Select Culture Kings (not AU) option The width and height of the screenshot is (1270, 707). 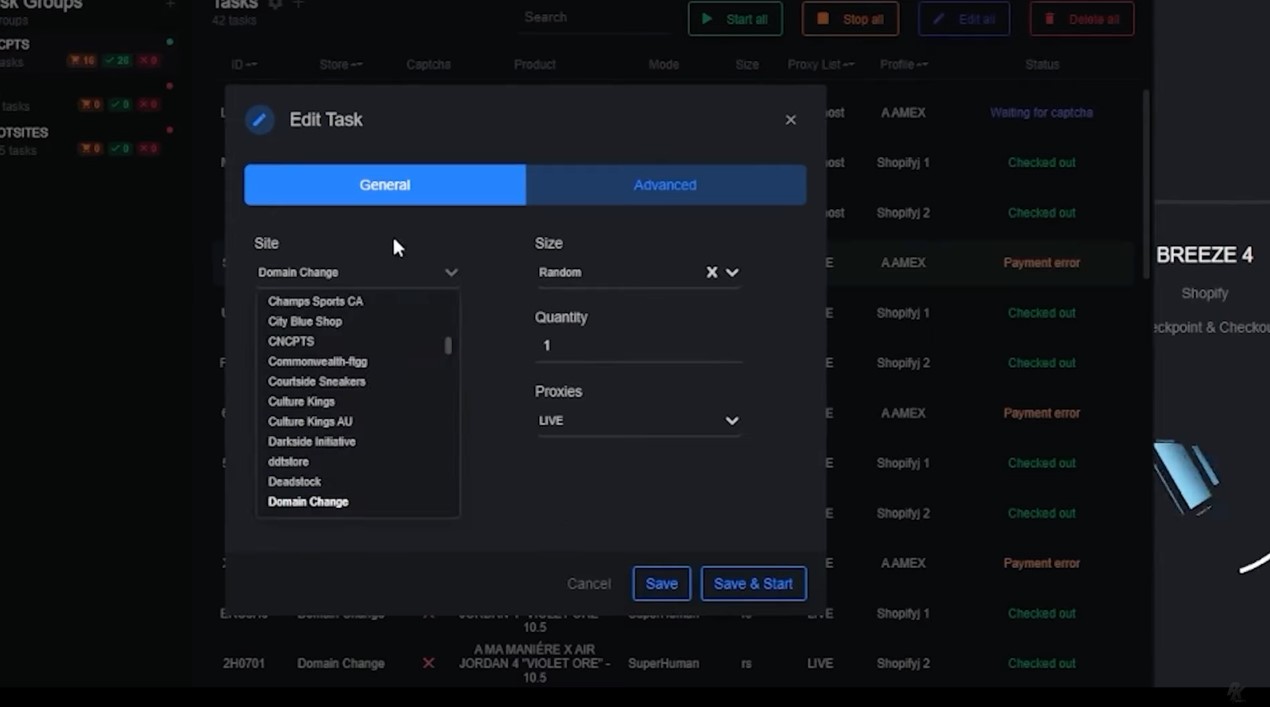[x=301, y=401]
